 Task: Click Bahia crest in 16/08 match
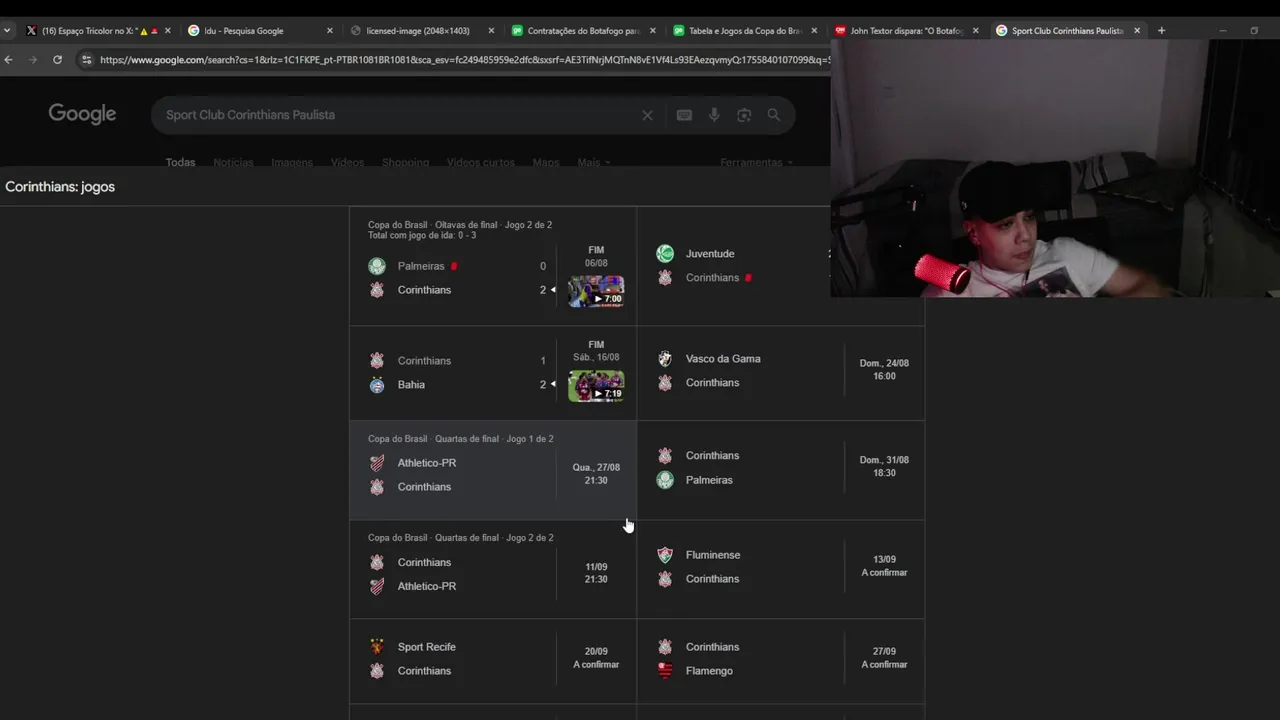(377, 385)
